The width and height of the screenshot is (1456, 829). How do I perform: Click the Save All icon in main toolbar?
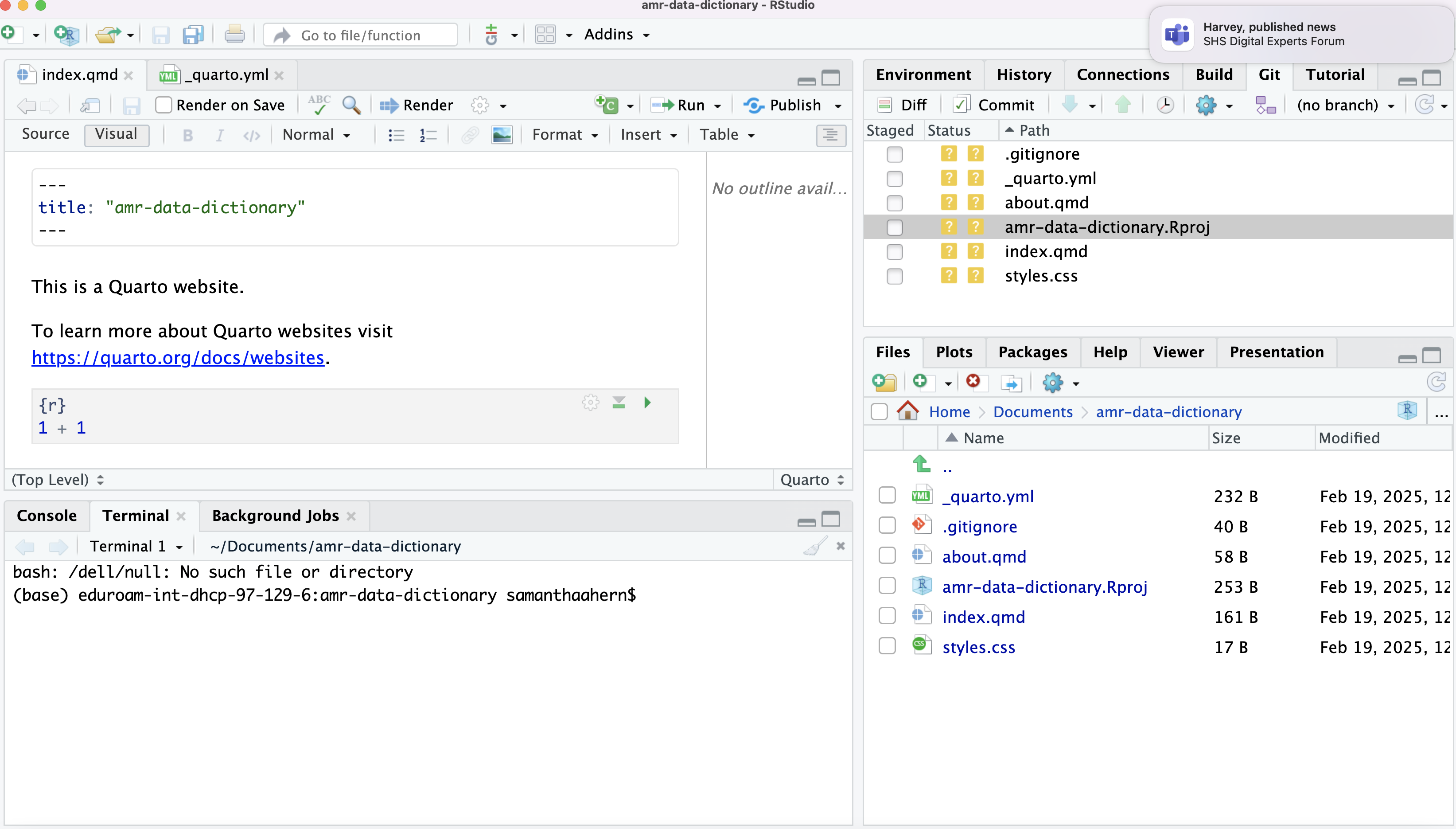pyautogui.click(x=194, y=34)
